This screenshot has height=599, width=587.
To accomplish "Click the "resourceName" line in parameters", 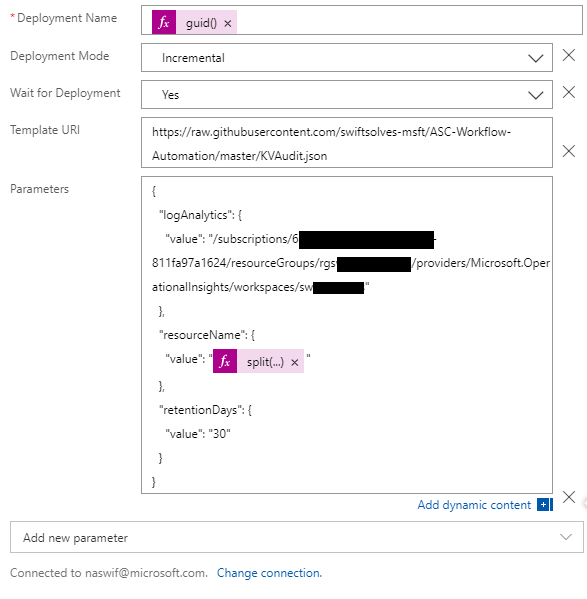I will [x=207, y=335].
